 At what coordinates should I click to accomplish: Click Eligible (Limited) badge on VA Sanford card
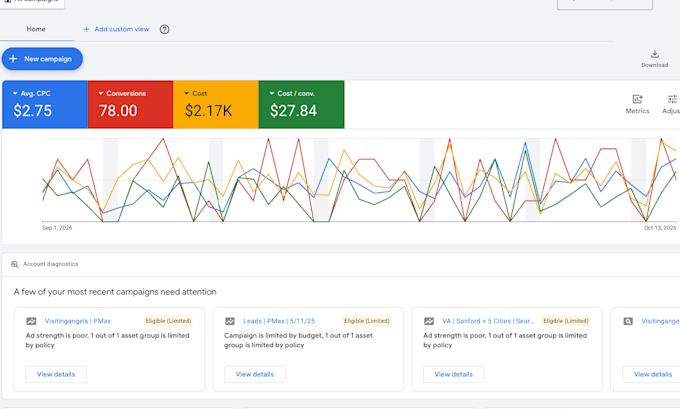click(566, 321)
